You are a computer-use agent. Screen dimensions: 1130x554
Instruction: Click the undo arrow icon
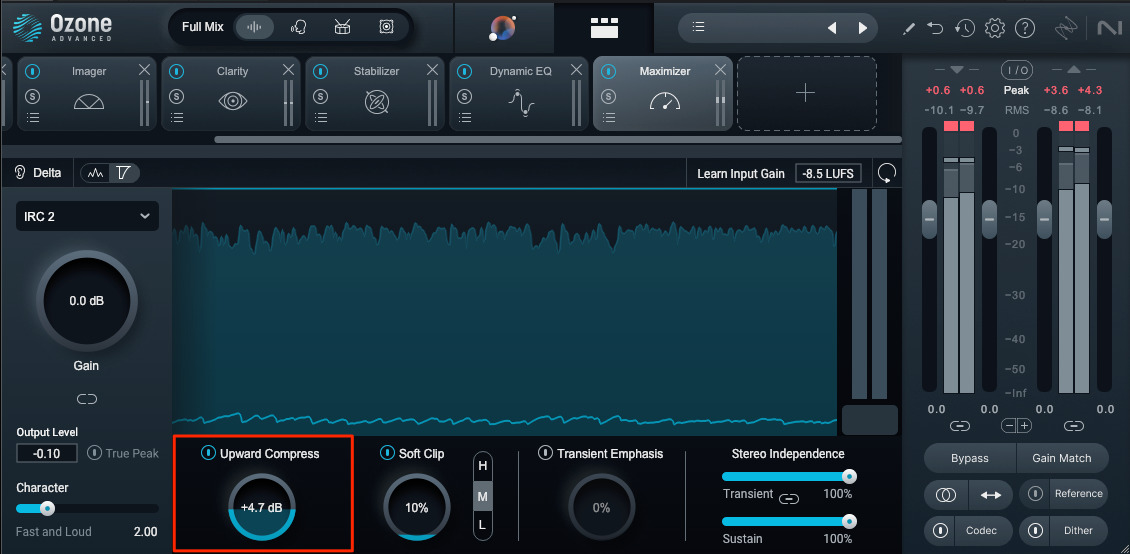(935, 28)
